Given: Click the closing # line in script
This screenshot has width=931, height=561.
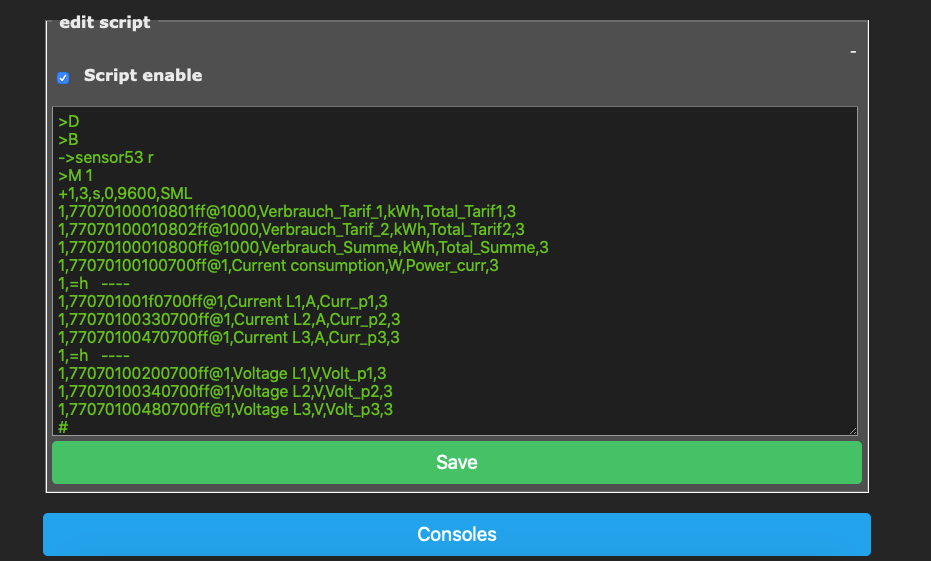Looking at the screenshot, I should (63, 427).
